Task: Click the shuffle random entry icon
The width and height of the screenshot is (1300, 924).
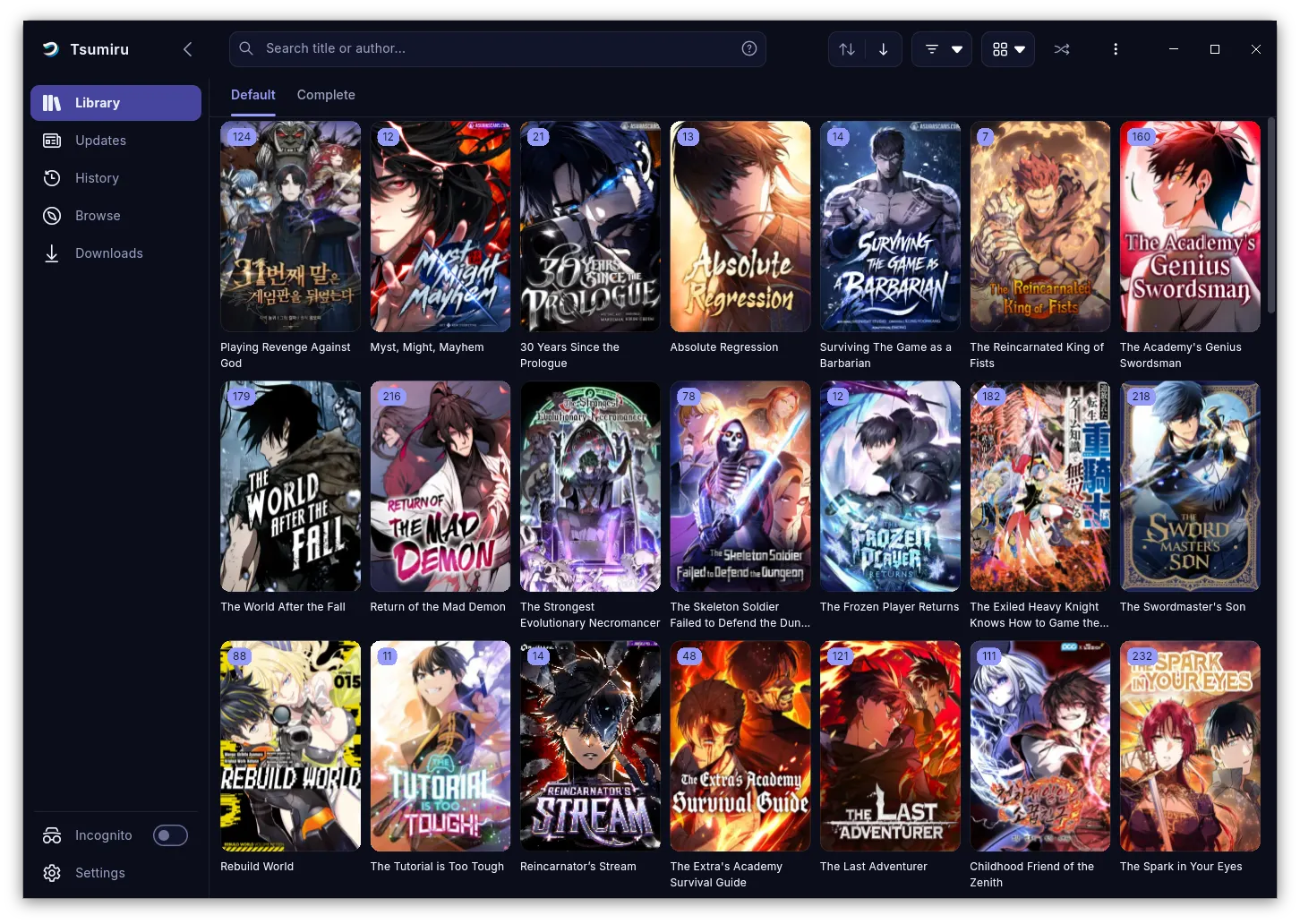Action: pyautogui.click(x=1062, y=49)
